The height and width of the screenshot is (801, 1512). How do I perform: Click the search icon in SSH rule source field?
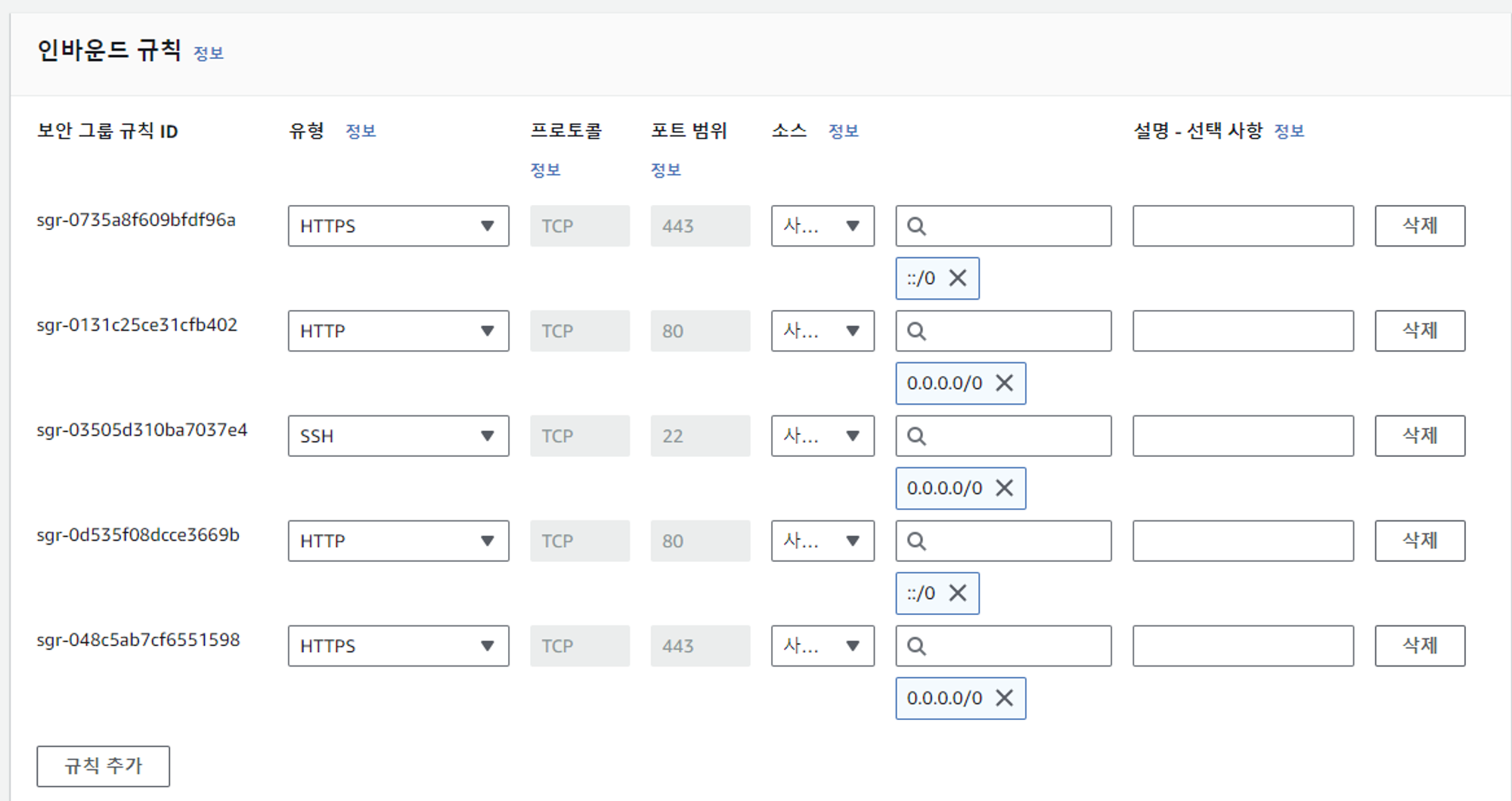tap(916, 436)
